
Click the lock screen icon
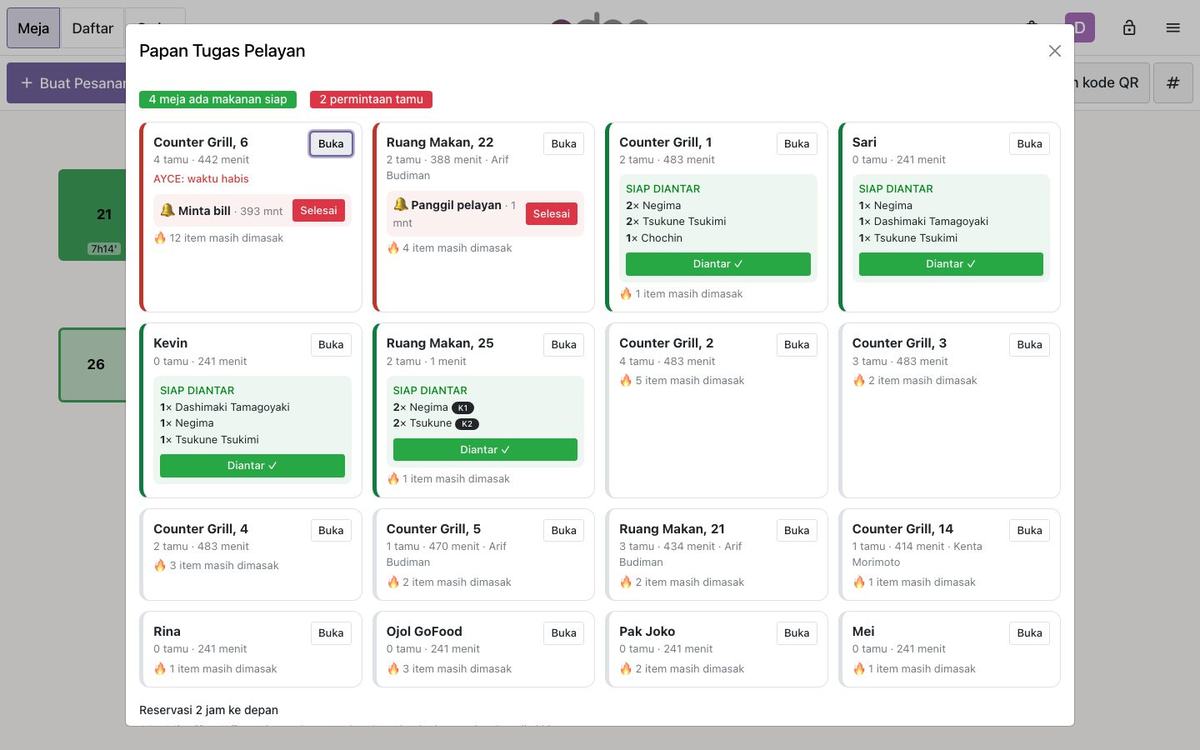coord(1129,28)
